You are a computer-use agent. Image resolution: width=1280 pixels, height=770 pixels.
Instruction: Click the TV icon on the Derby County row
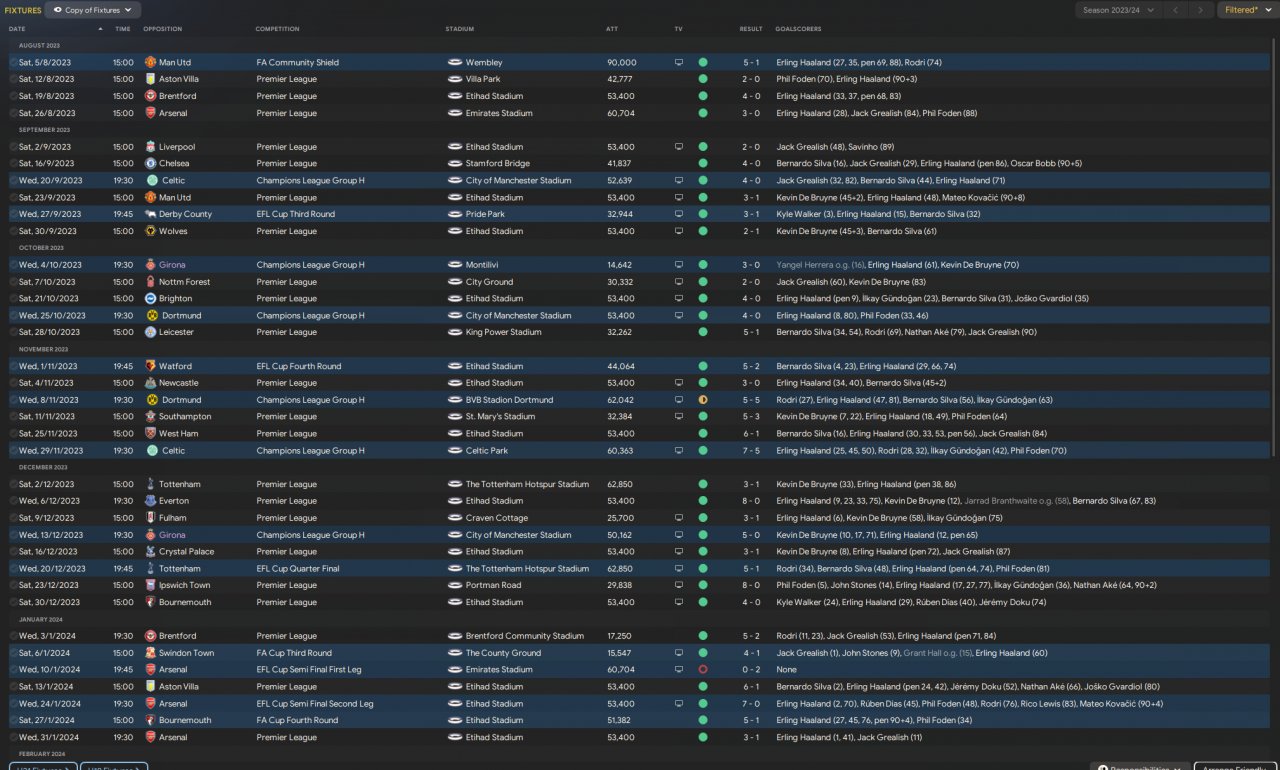point(679,214)
